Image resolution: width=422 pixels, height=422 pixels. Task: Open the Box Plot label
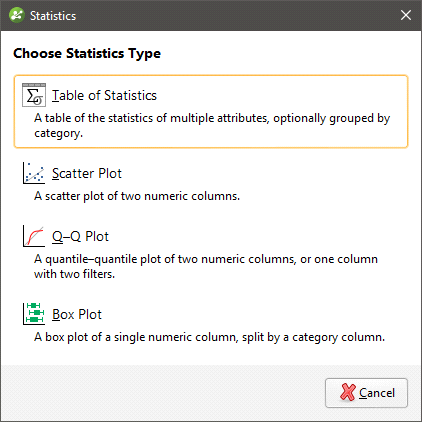[x=77, y=314]
